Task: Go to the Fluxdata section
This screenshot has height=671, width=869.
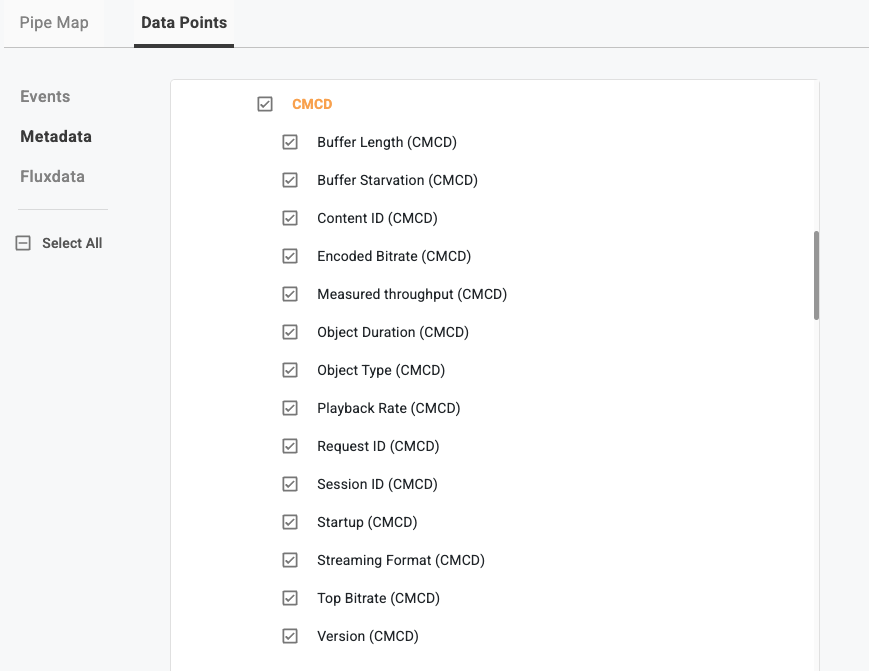Action: 52,177
